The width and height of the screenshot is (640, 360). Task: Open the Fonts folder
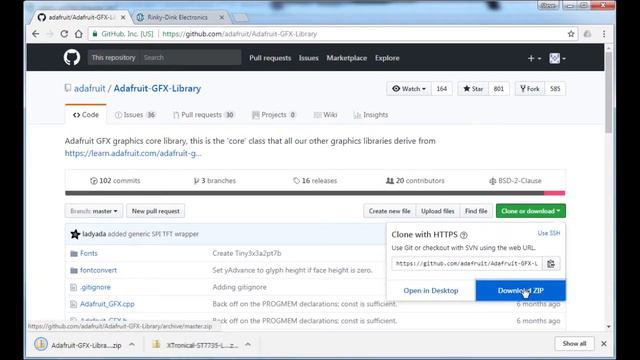click(89, 253)
